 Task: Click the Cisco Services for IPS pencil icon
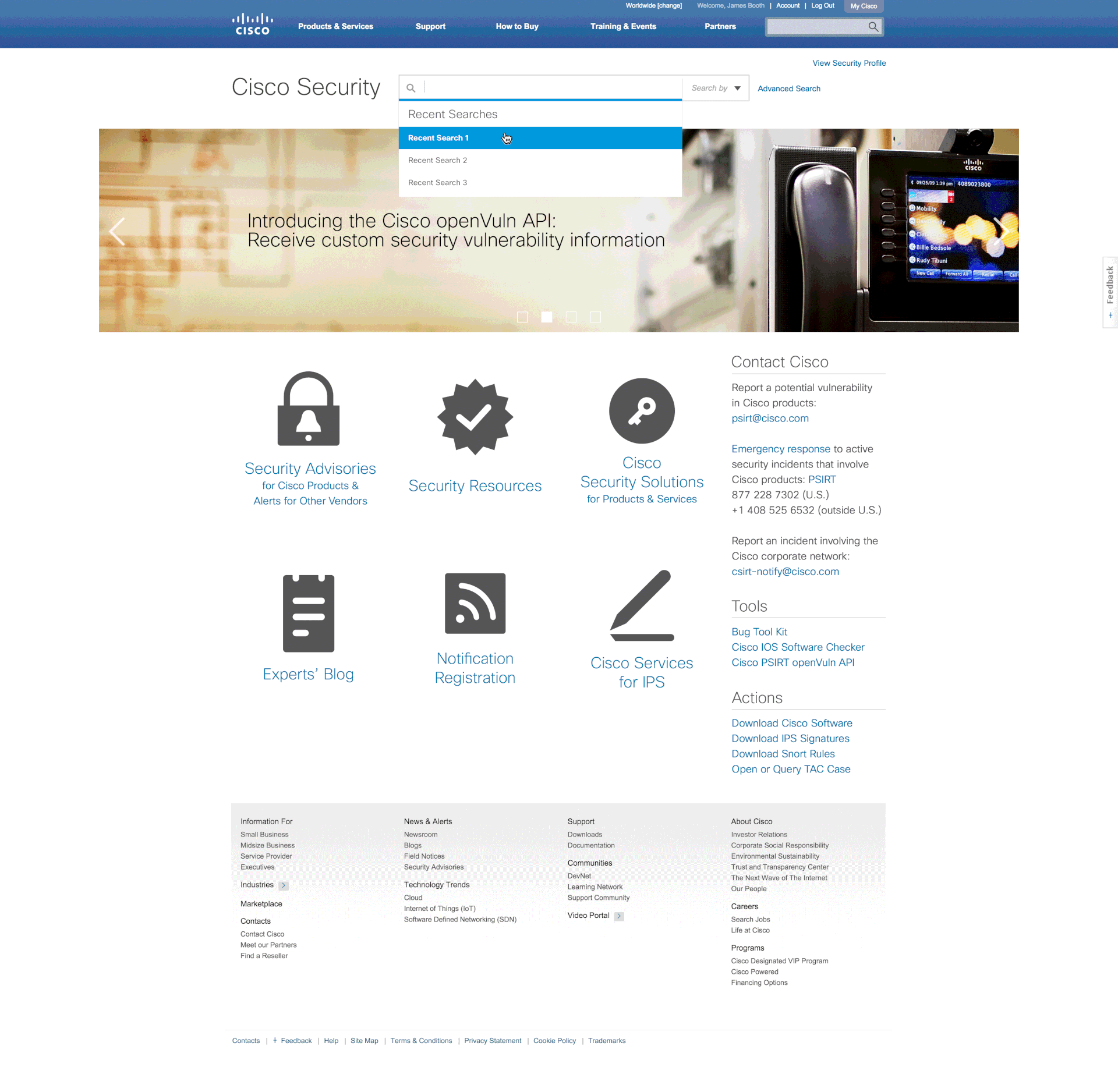click(x=642, y=605)
